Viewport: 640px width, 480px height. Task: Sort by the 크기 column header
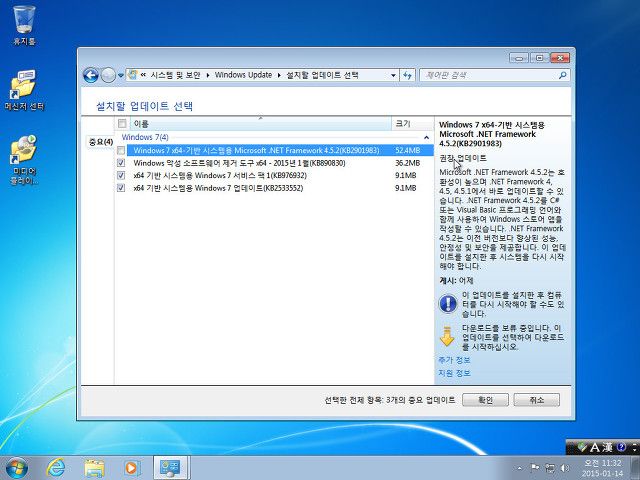tap(412, 123)
